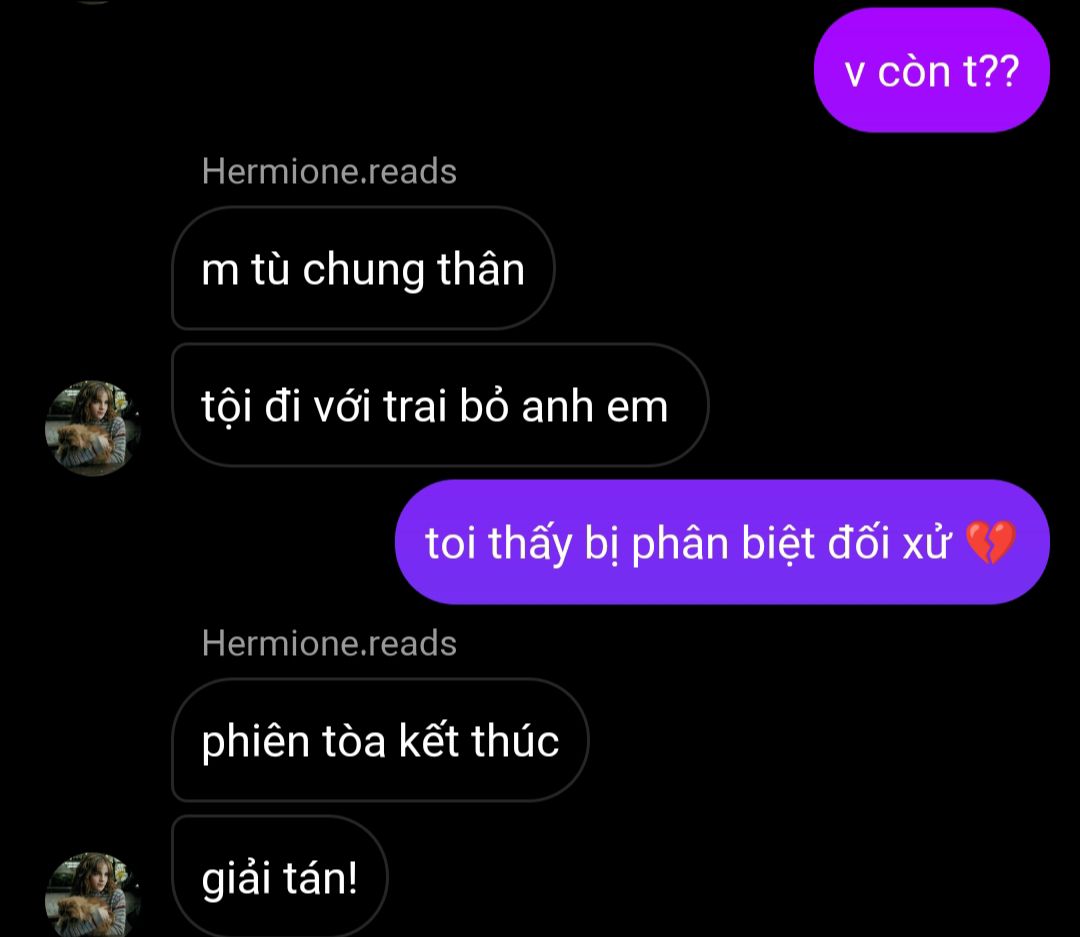Tap the 'phiên tòa kết thúc' message bubble

(x=380, y=740)
